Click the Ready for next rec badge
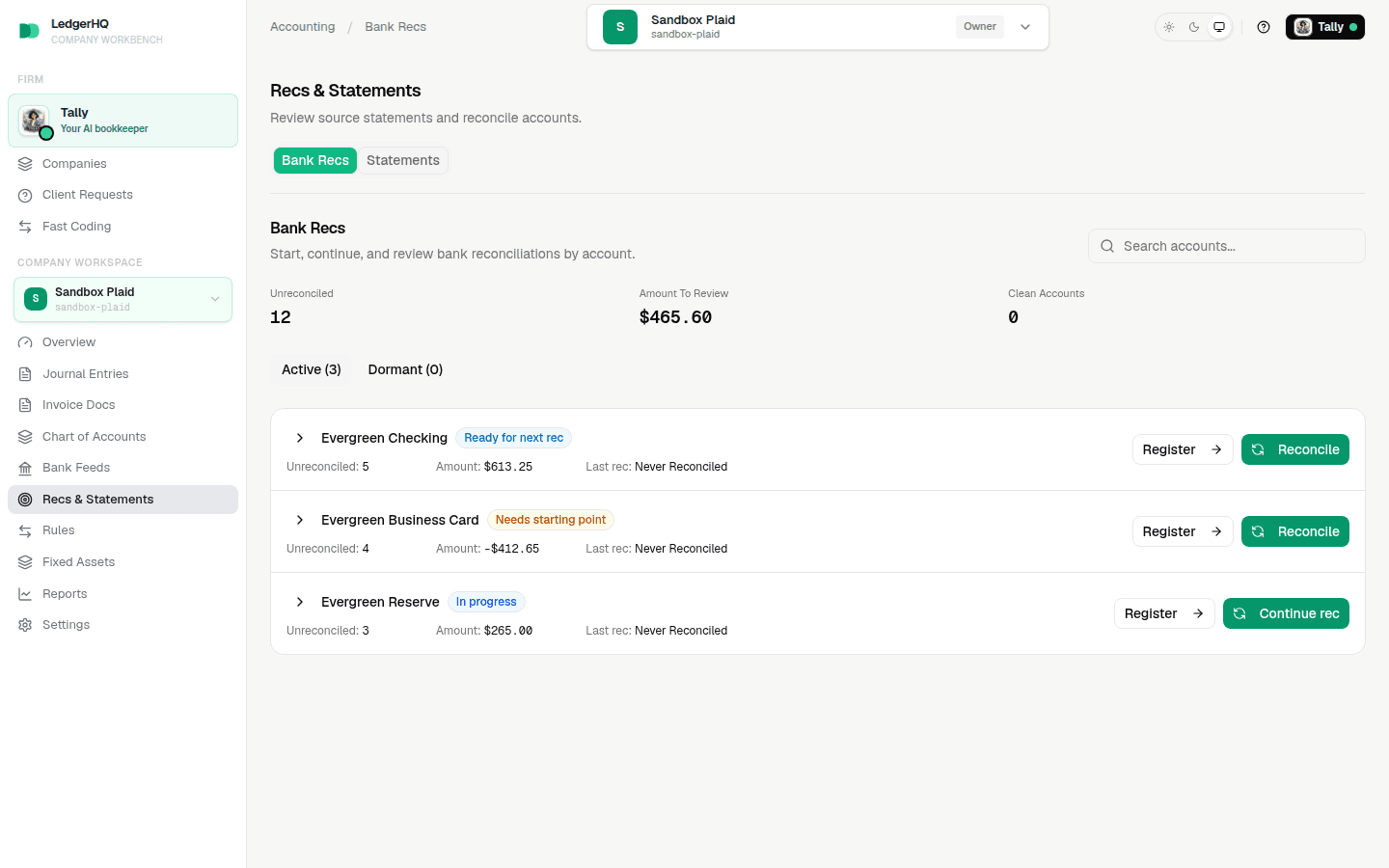Screen dimensions: 1389x868 (513, 438)
